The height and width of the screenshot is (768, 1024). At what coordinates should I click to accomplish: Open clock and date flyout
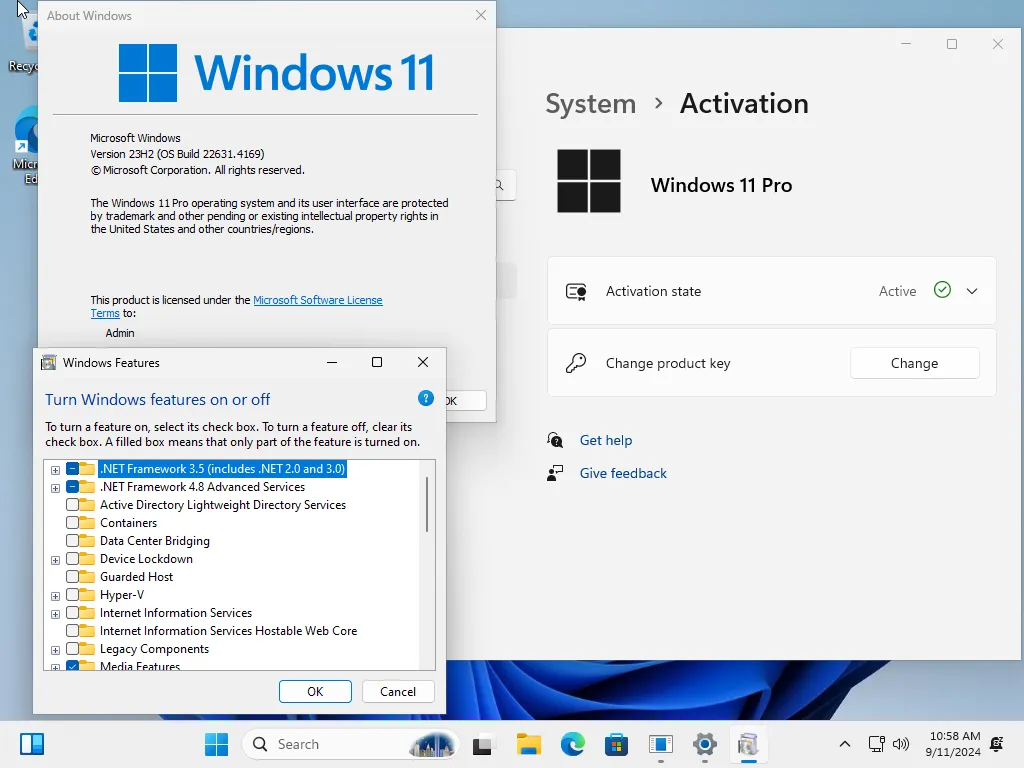(953, 744)
